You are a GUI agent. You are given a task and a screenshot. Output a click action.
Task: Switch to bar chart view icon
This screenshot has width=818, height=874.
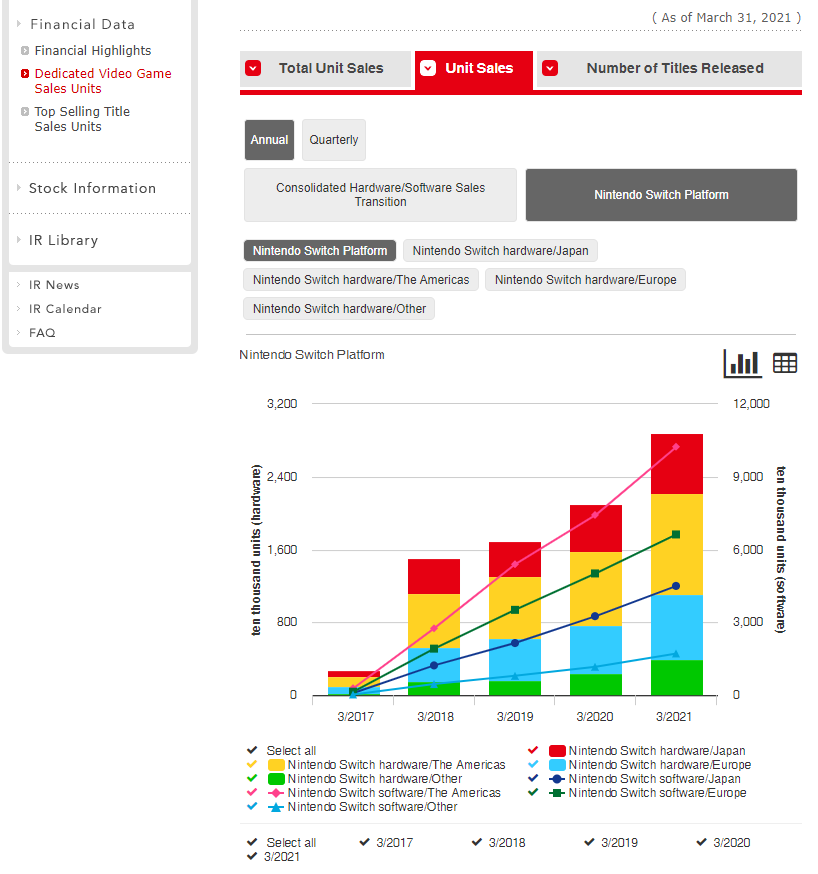pyautogui.click(x=742, y=363)
